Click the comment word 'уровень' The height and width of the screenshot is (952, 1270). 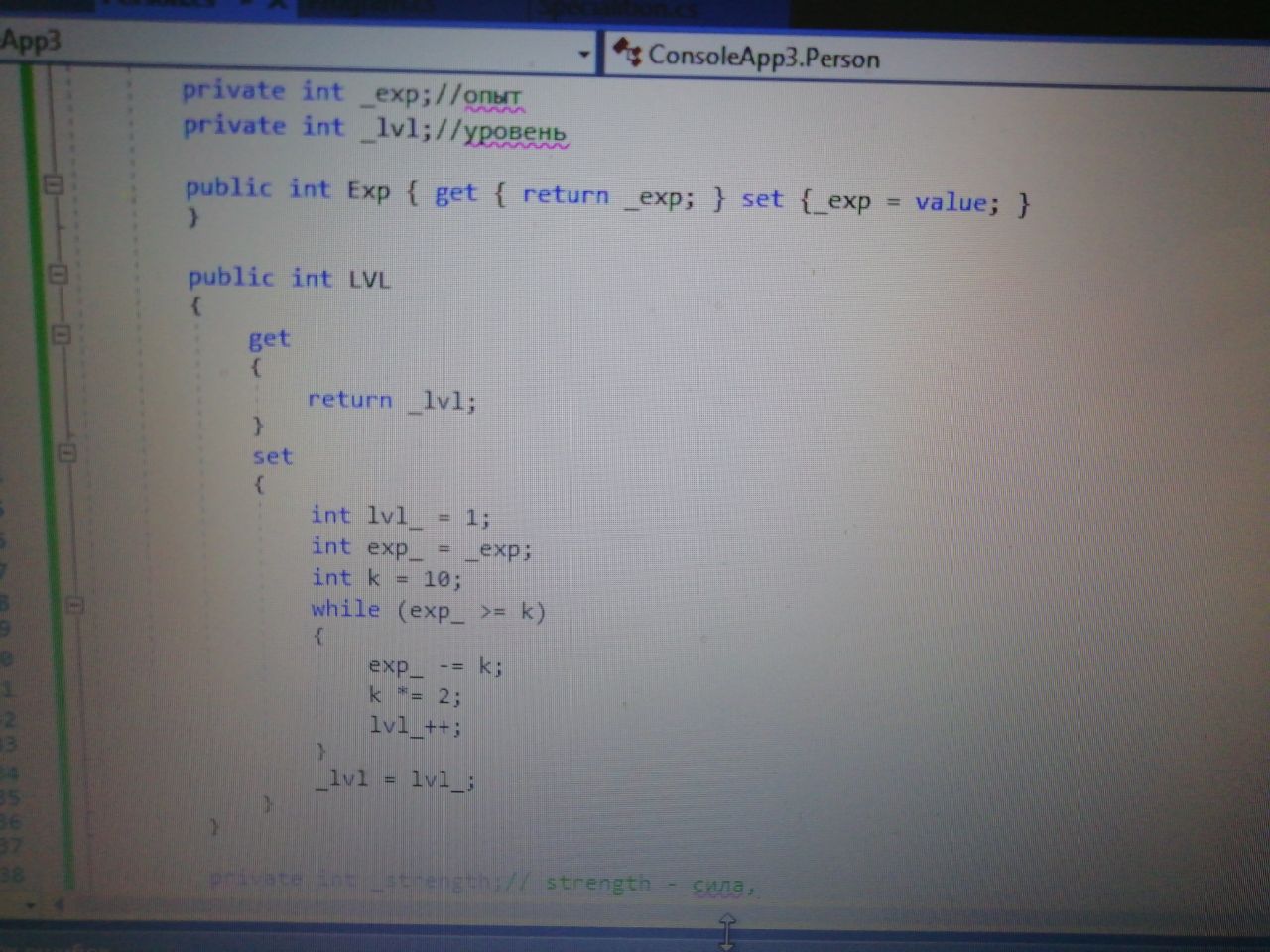pos(516,132)
